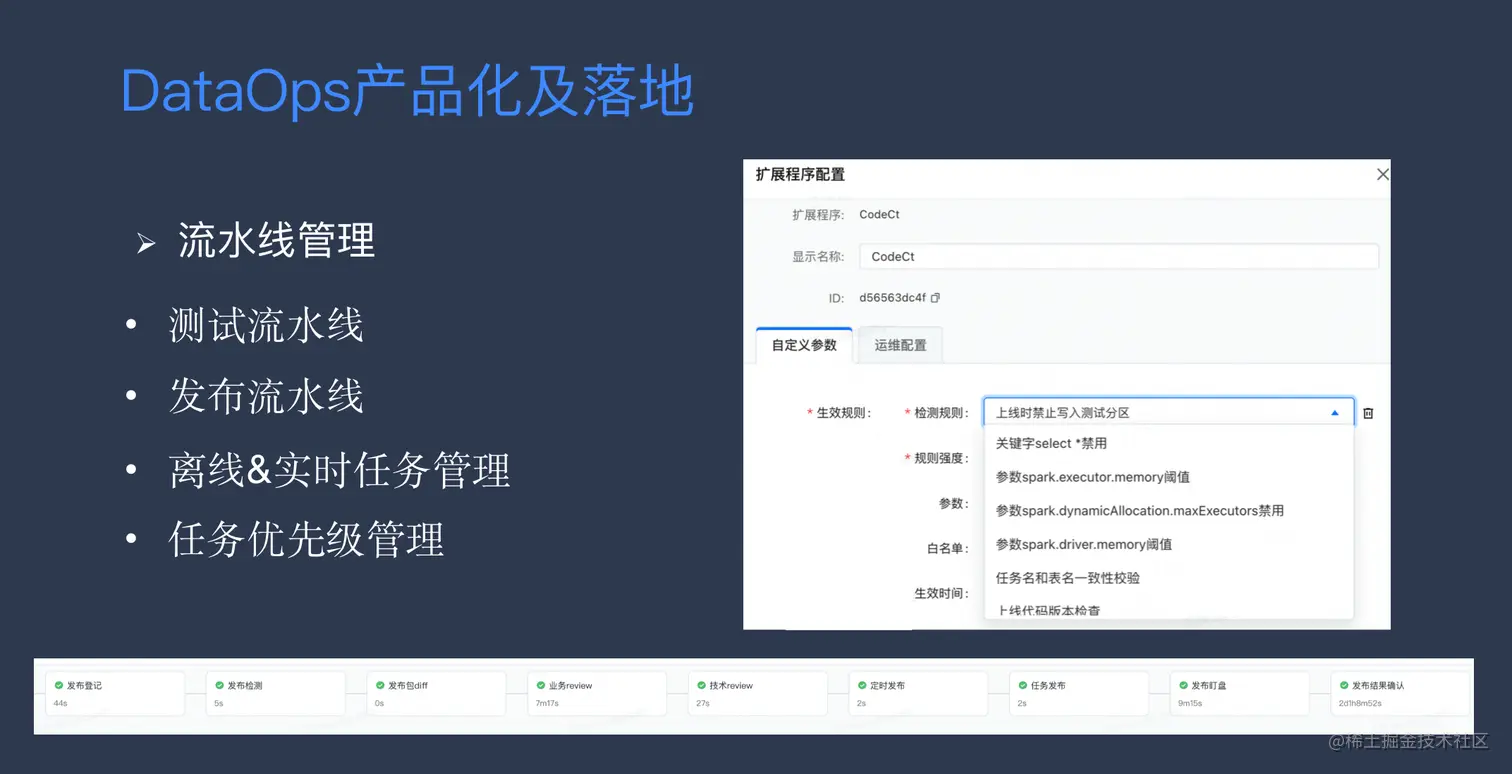Click the 测试流水线 bullet

click(266, 326)
